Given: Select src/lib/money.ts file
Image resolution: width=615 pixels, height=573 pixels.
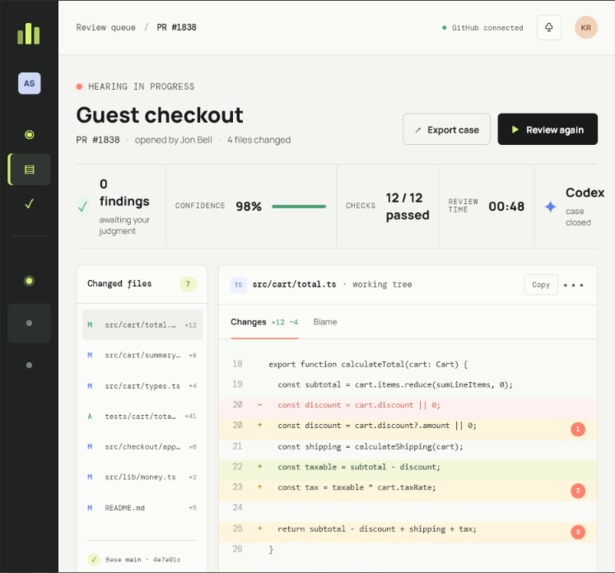Looking at the screenshot, I should coord(142,477).
